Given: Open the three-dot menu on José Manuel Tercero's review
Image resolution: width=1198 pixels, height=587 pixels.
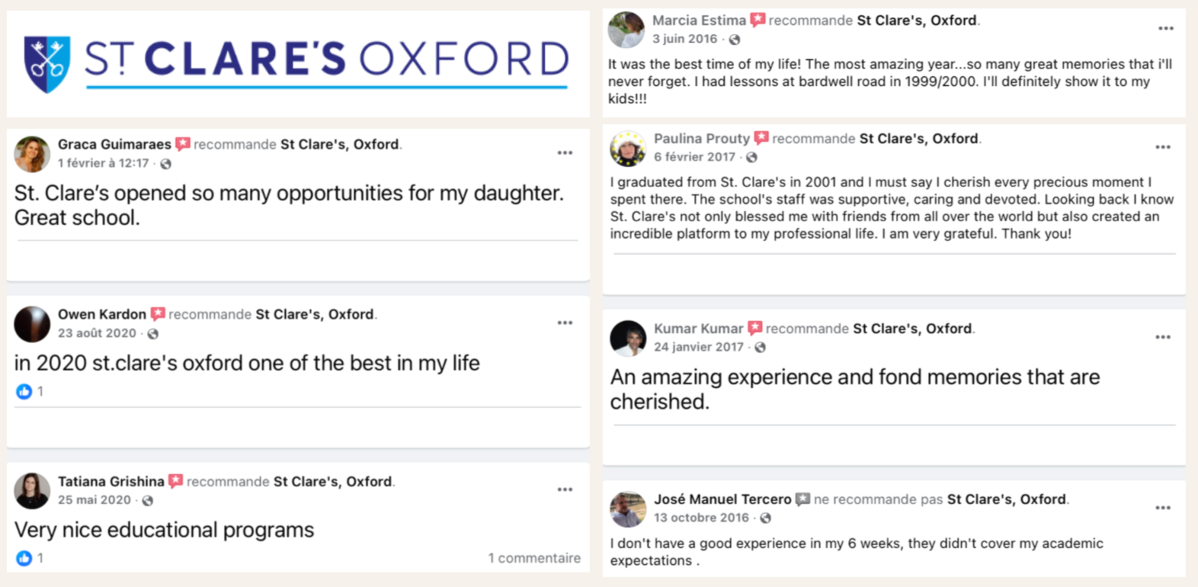Looking at the screenshot, I should tap(1162, 508).
